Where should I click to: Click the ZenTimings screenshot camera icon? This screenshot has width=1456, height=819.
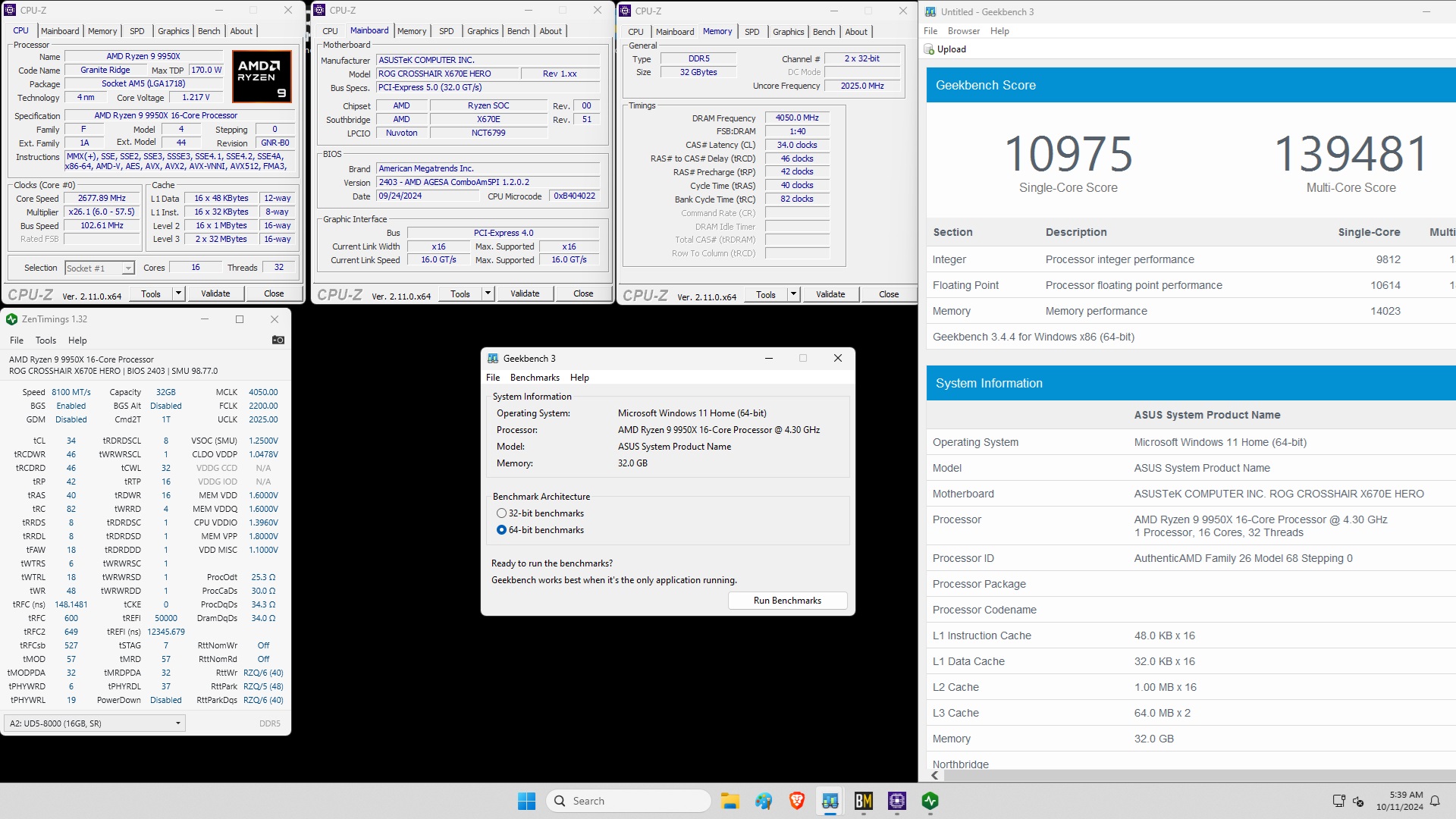[x=278, y=340]
